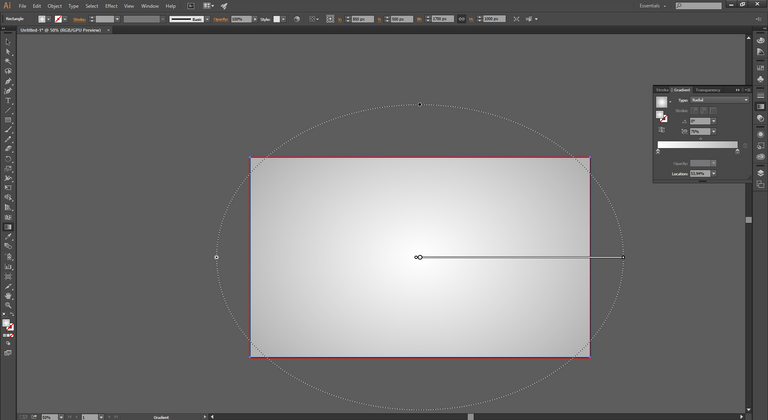Image resolution: width=768 pixels, height=420 pixels.
Task: Select the Blend tool
Action: 8,247
